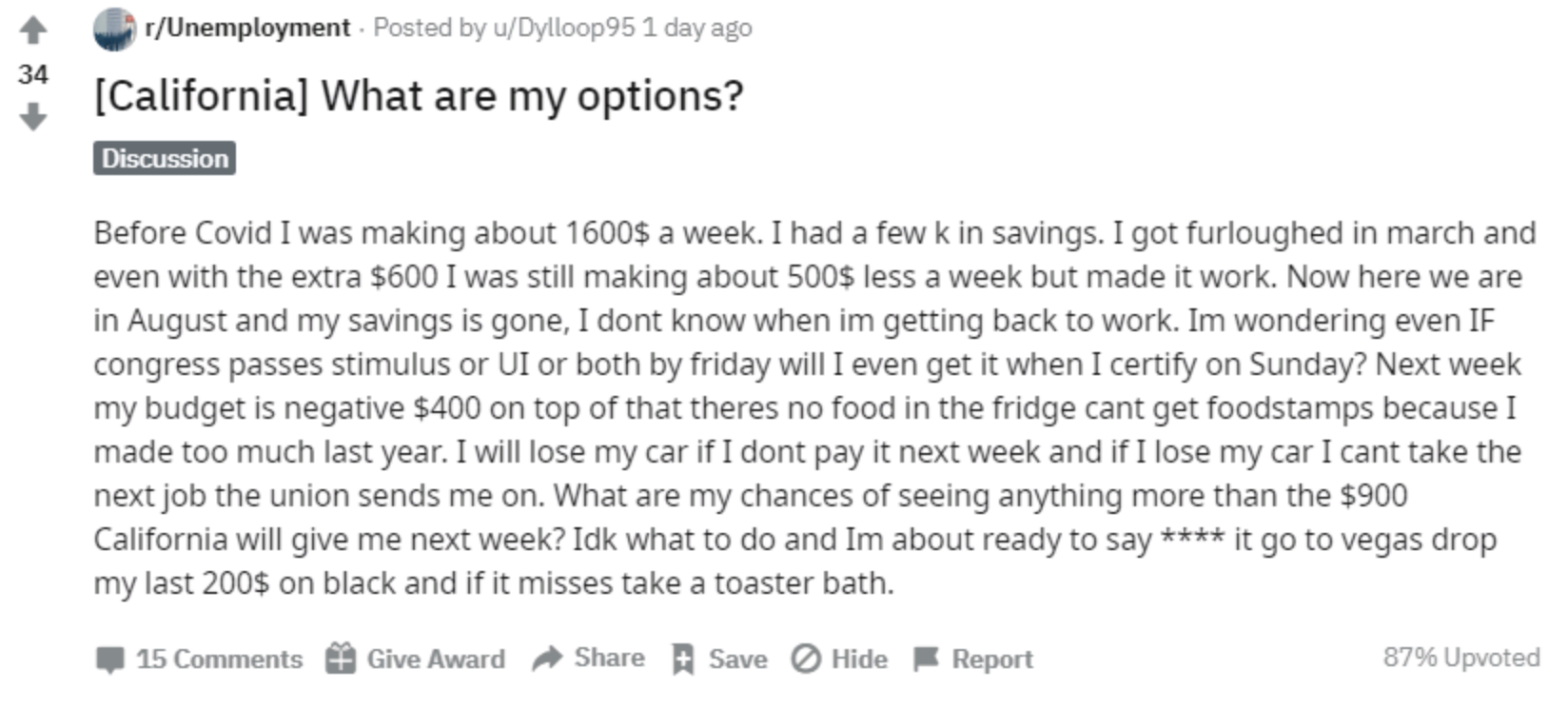Click the Give Award text button

[x=436, y=659]
